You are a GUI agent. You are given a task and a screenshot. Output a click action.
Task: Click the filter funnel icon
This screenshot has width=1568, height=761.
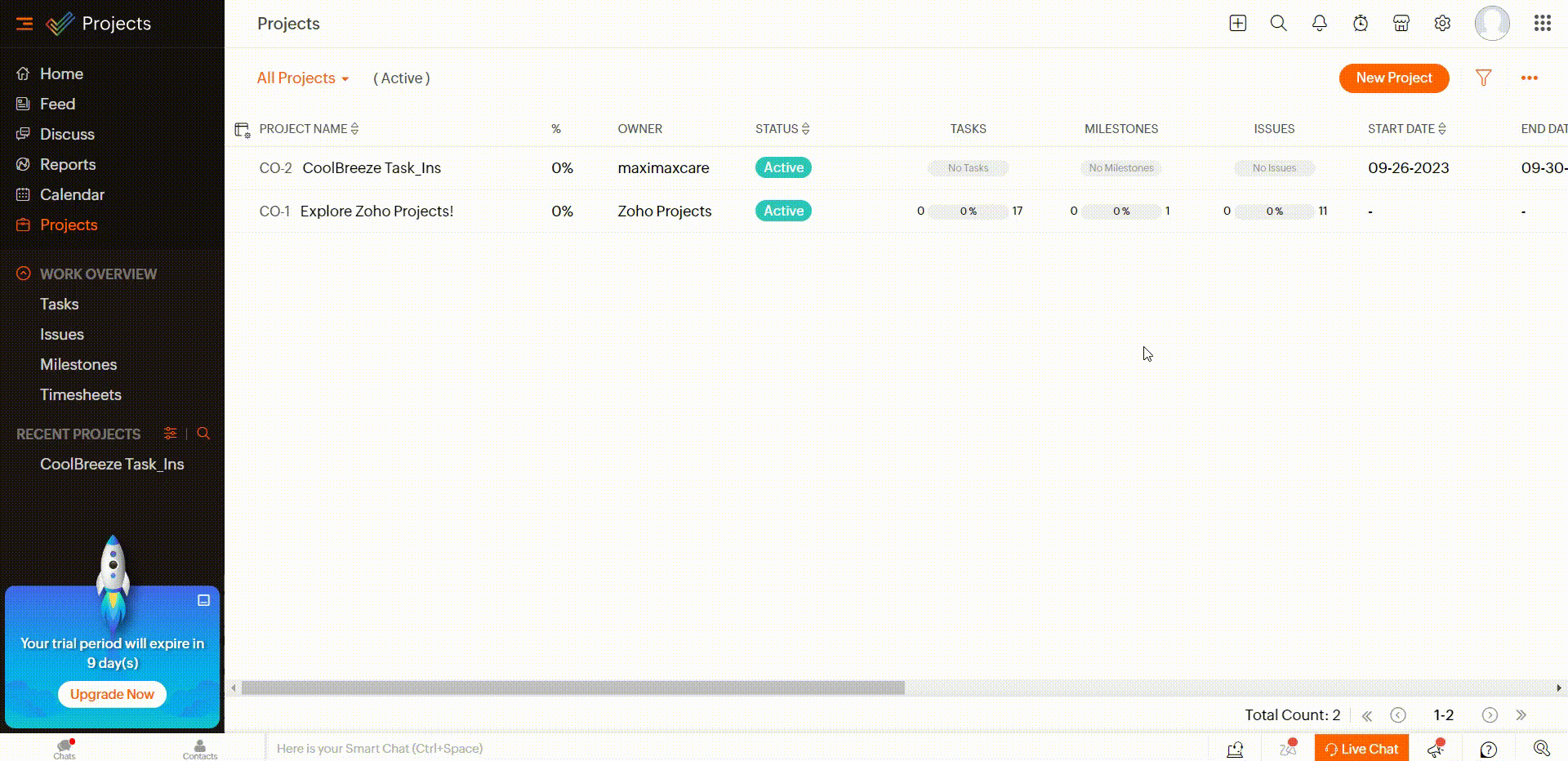[x=1483, y=78]
